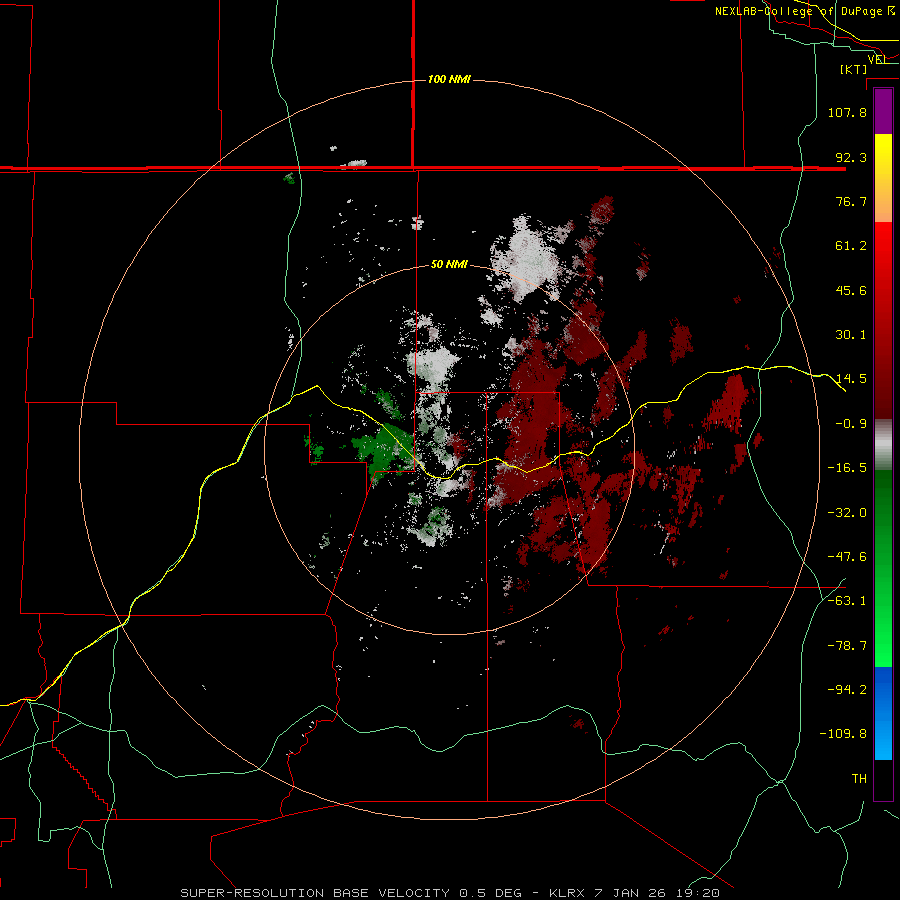The image size is (900, 900).
Task: Click the 76.7 velocity scale value
Action: (851, 201)
